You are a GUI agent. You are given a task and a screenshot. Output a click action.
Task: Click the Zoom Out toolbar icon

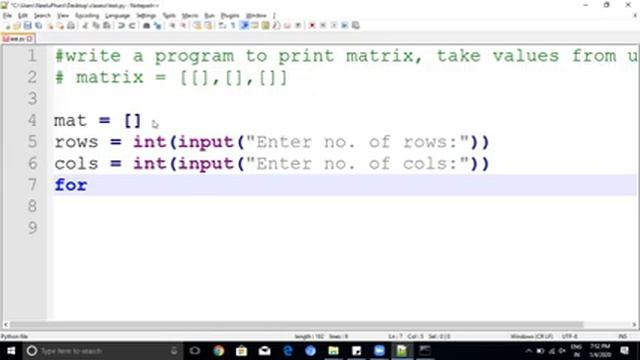(x=184, y=25)
